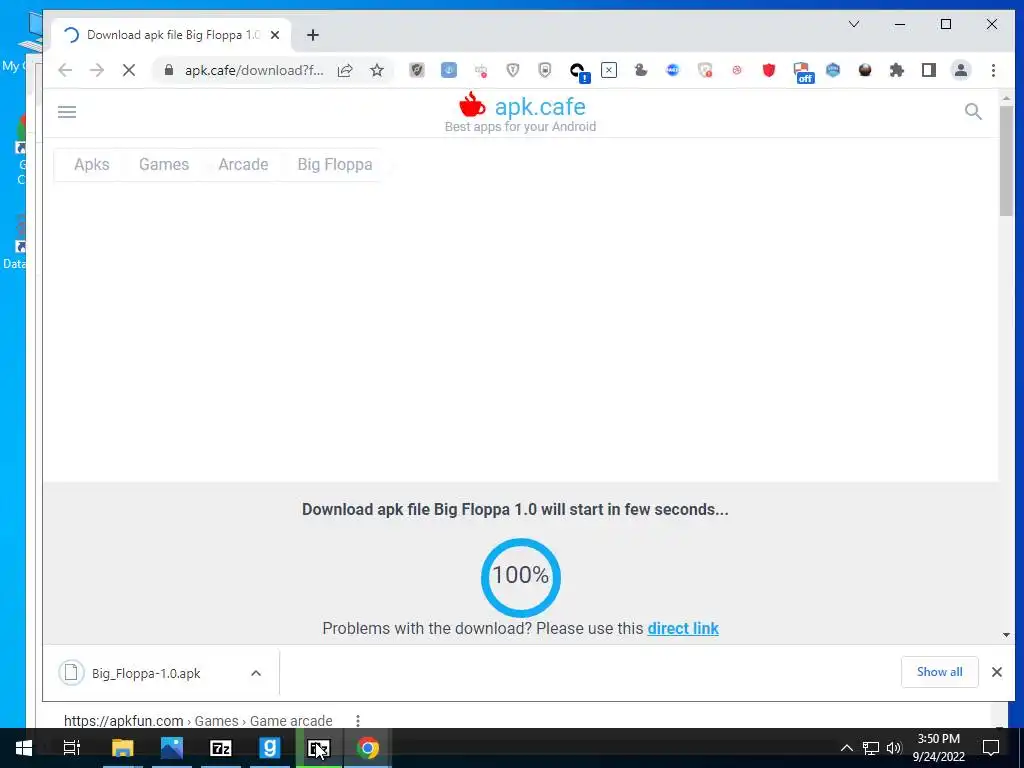The width and height of the screenshot is (1024, 768).
Task: Stop loading the page
Action: [129, 70]
